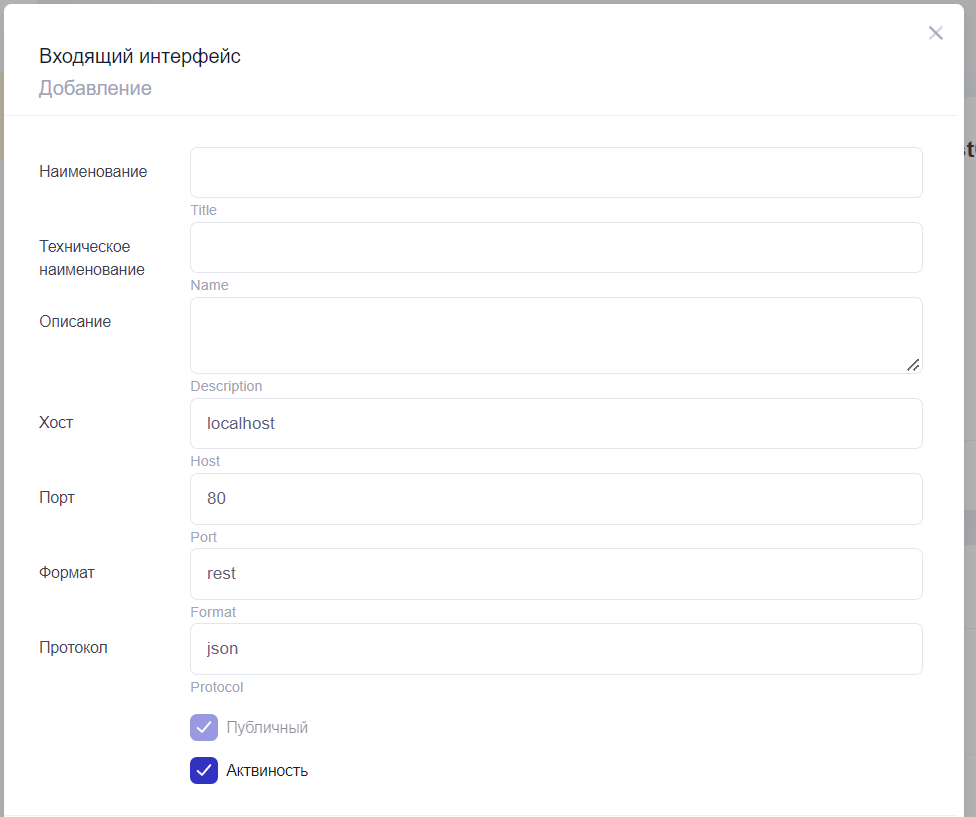Click the Наименование (Title) input field
976x817 pixels.
(x=556, y=173)
